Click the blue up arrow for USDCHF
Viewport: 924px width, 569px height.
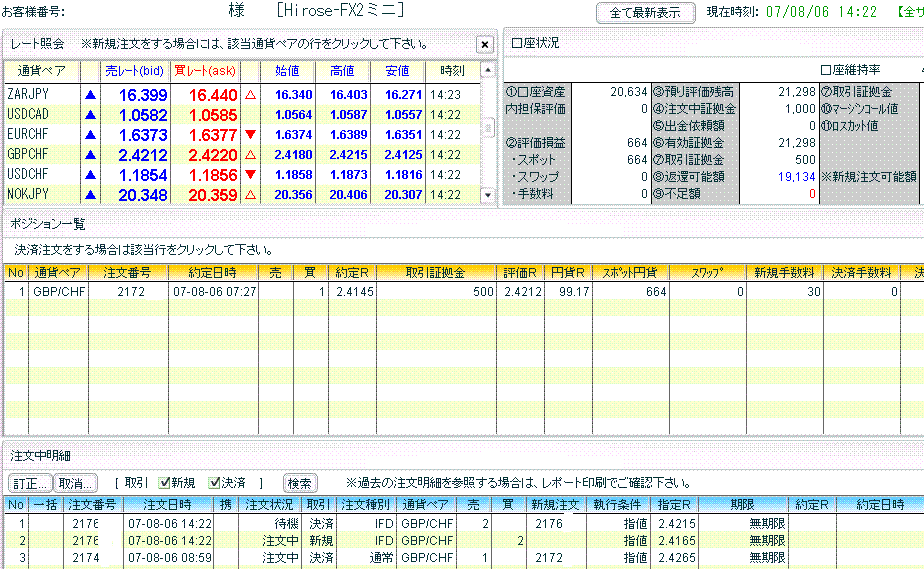click(x=90, y=174)
